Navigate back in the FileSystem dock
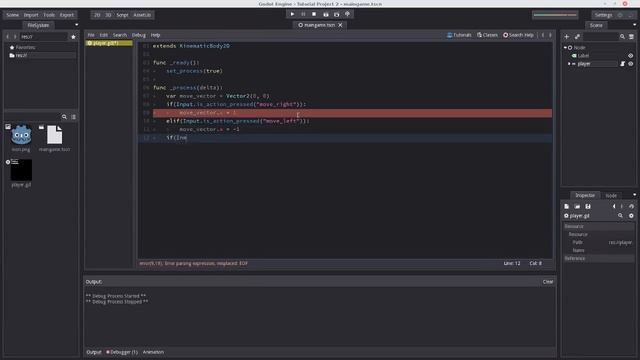This screenshot has width=640, height=360. coord(7,37)
